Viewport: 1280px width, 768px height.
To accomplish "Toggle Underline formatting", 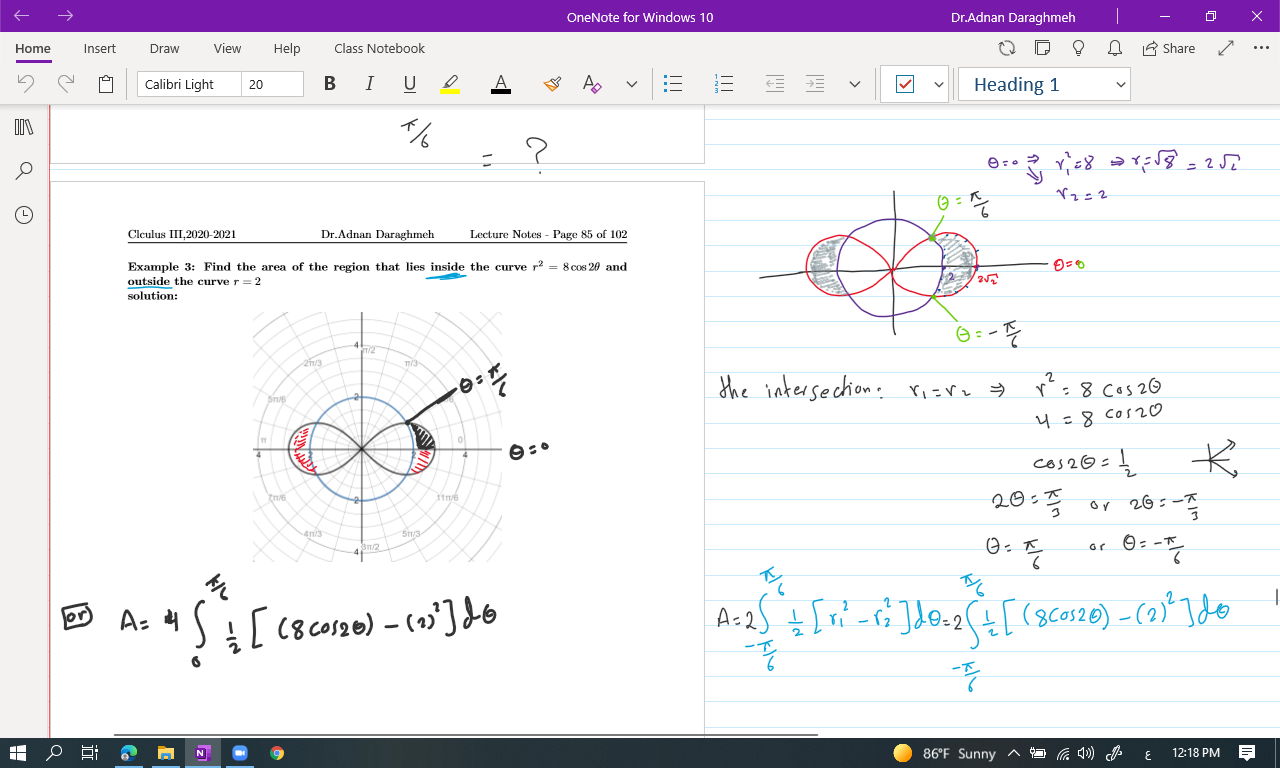I will (410, 84).
